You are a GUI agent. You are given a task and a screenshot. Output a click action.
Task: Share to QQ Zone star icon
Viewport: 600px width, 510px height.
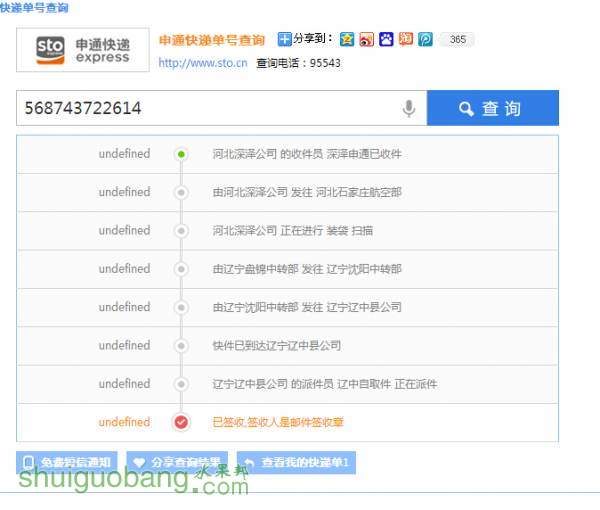click(x=346, y=40)
